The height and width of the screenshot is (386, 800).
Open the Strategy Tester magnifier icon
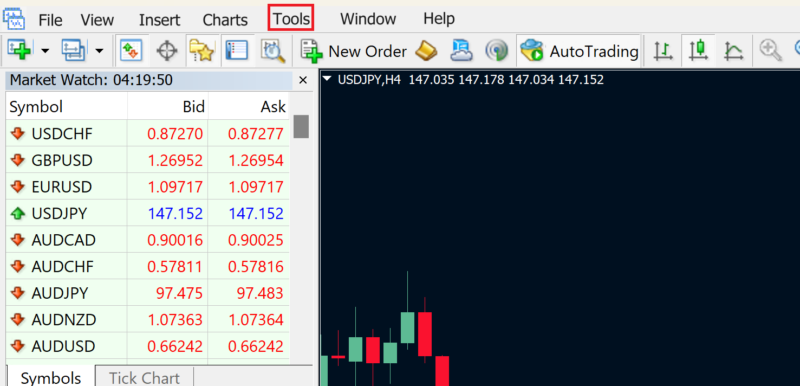272,51
